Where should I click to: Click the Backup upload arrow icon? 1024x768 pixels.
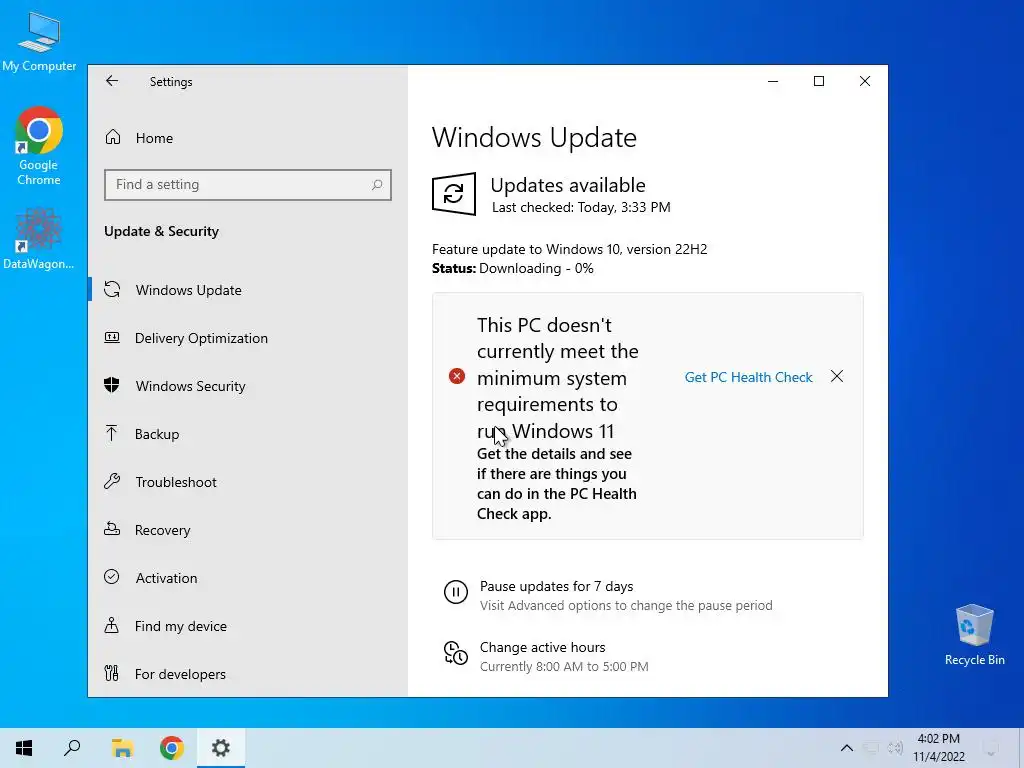click(112, 433)
